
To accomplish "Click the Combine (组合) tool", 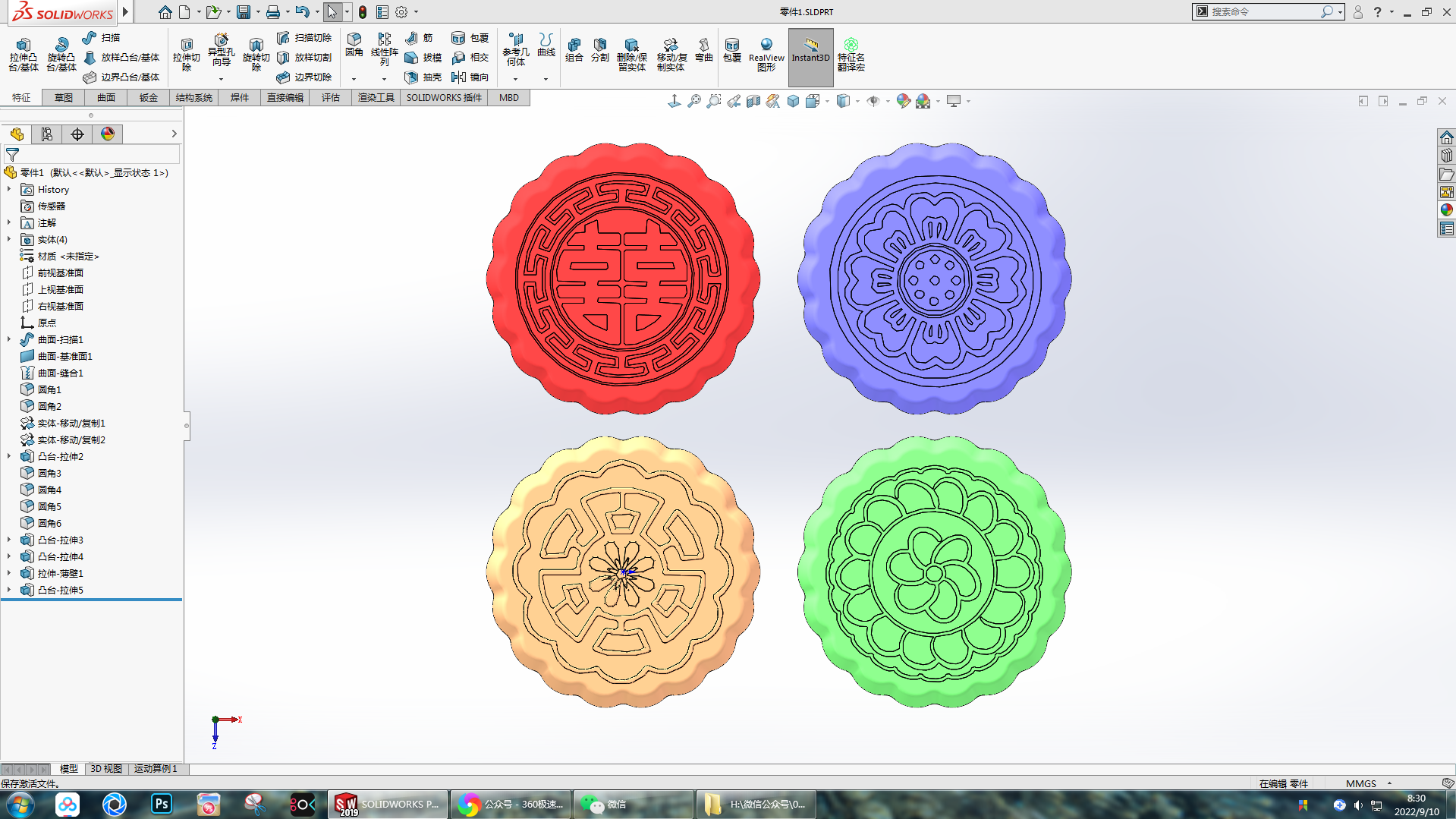I will pyautogui.click(x=574, y=50).
